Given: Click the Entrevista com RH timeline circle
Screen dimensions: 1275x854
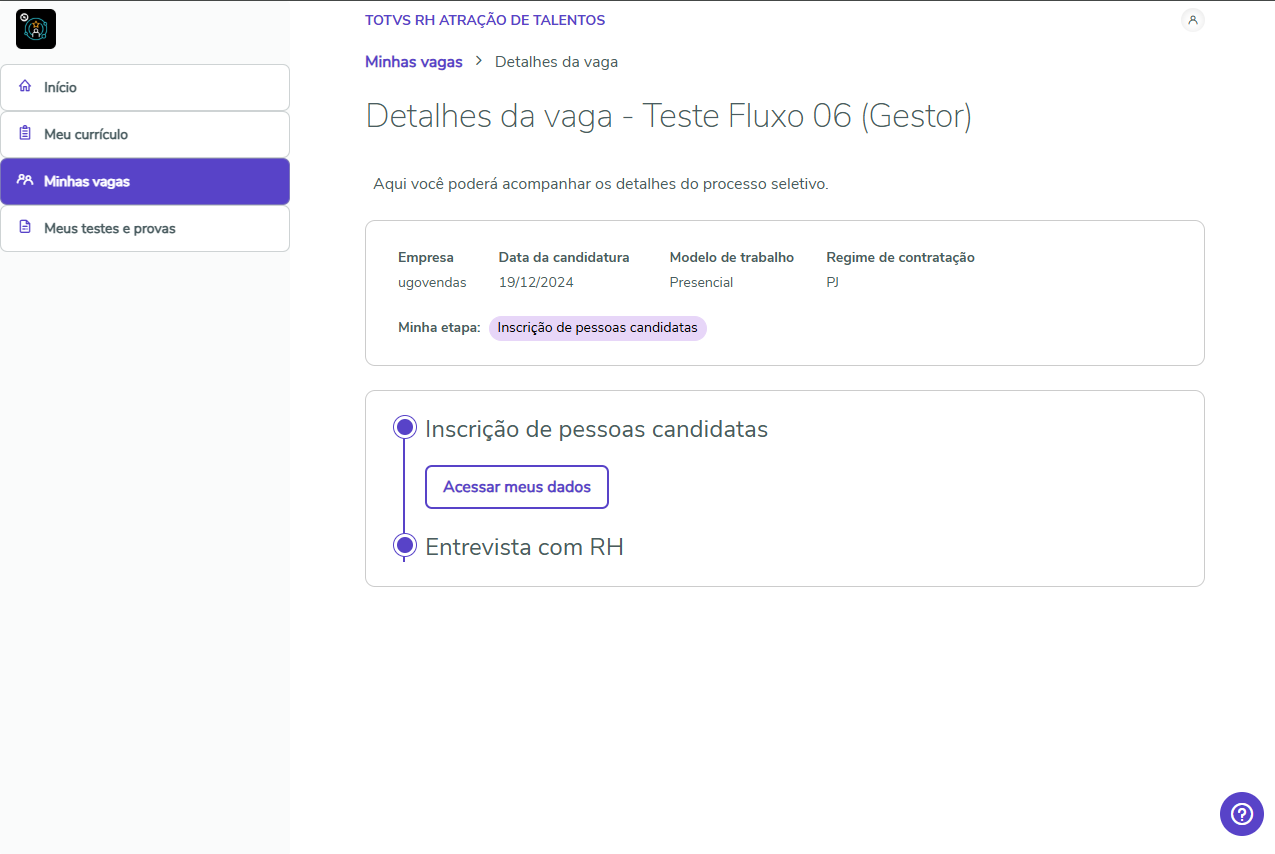Looking at the screenshot, I should pos(404,545).
